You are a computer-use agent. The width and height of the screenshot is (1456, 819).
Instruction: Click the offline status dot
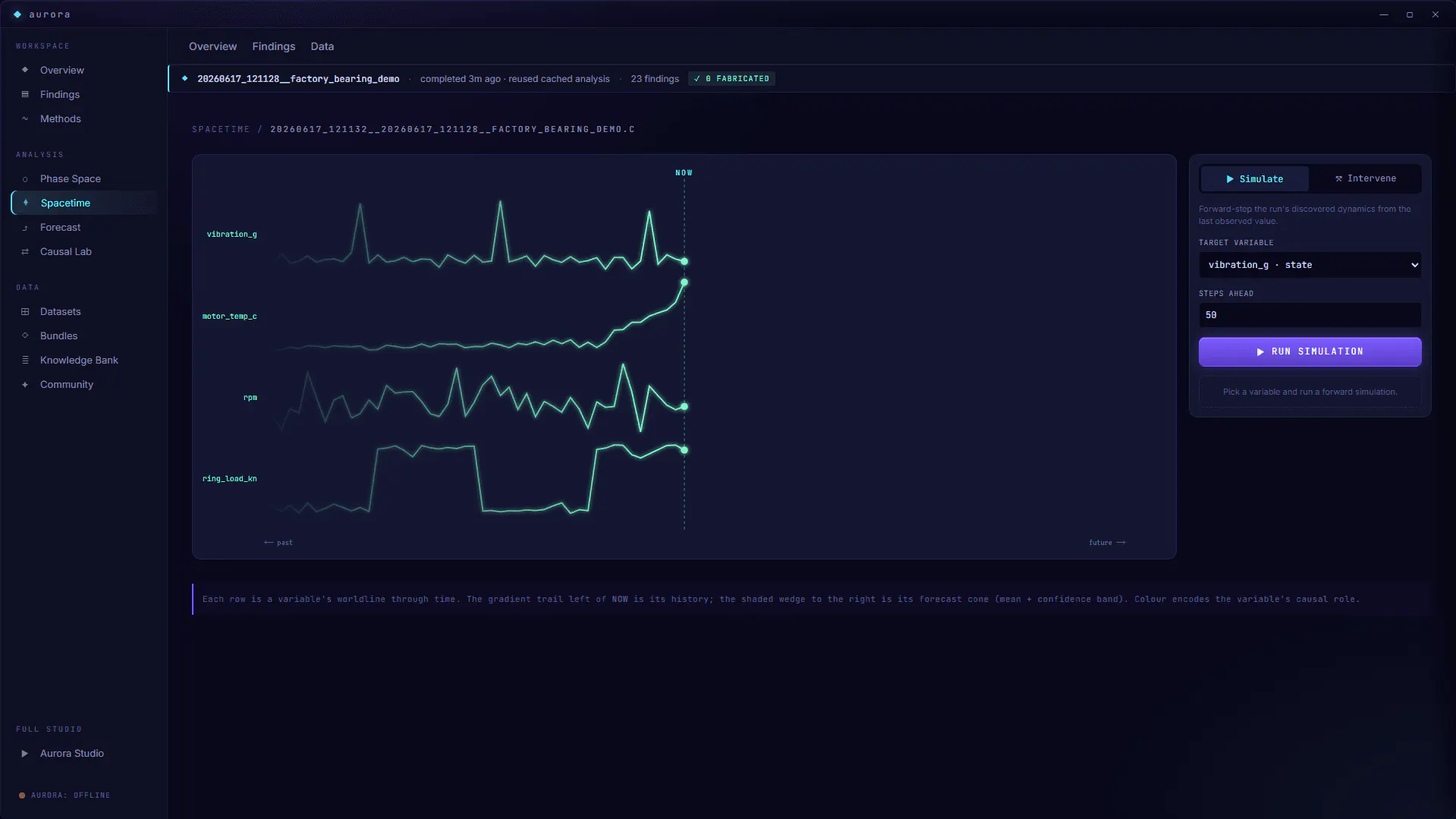[x=22, y=795]
